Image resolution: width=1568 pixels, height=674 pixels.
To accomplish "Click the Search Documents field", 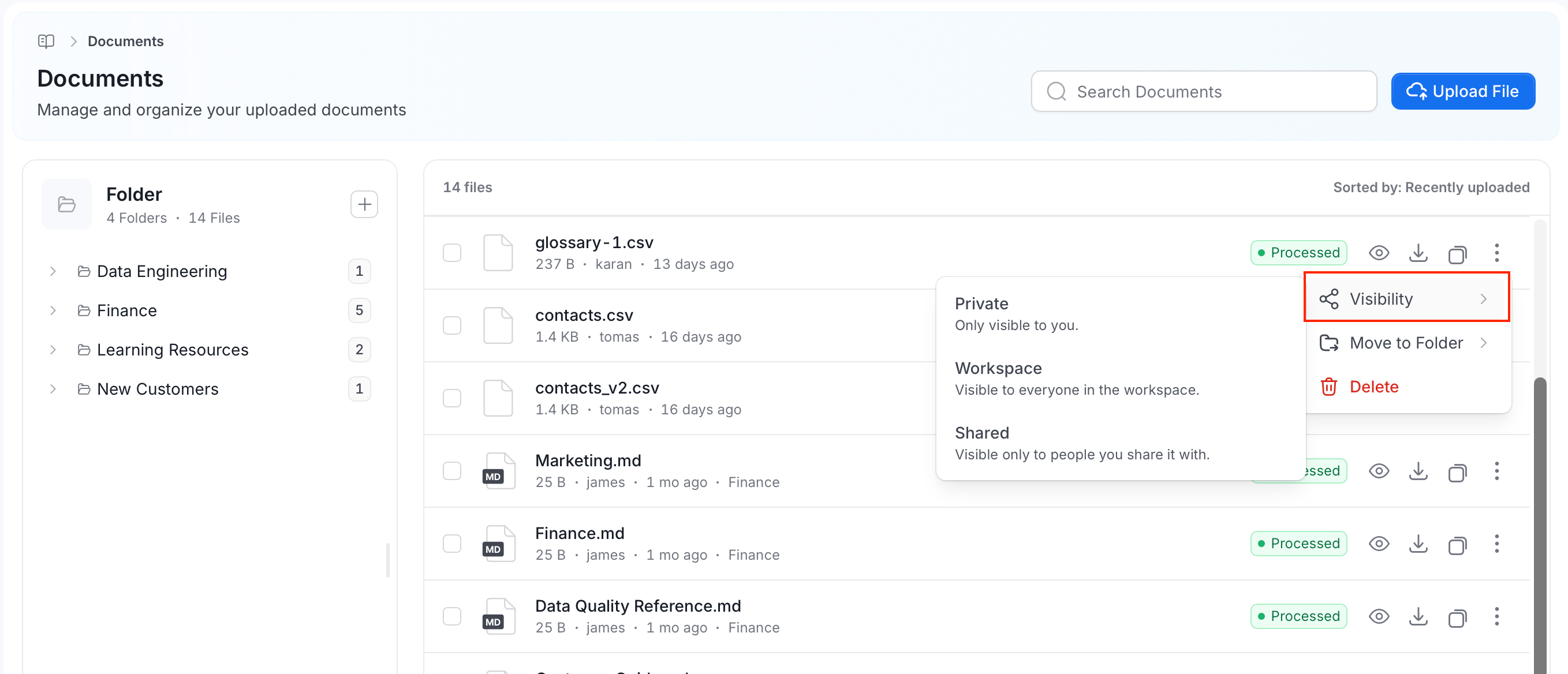I will 1203,91.
